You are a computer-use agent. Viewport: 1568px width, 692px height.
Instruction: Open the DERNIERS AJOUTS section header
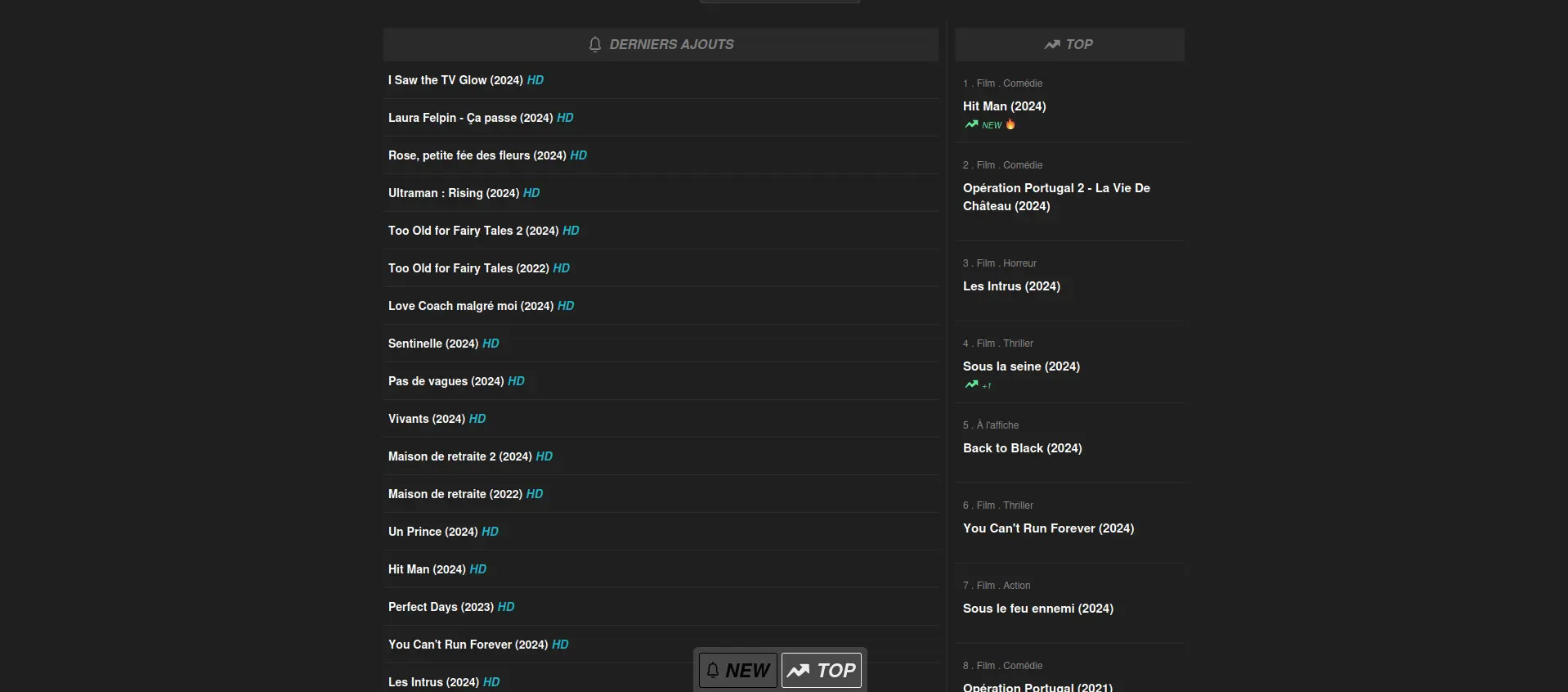point(661,44)
